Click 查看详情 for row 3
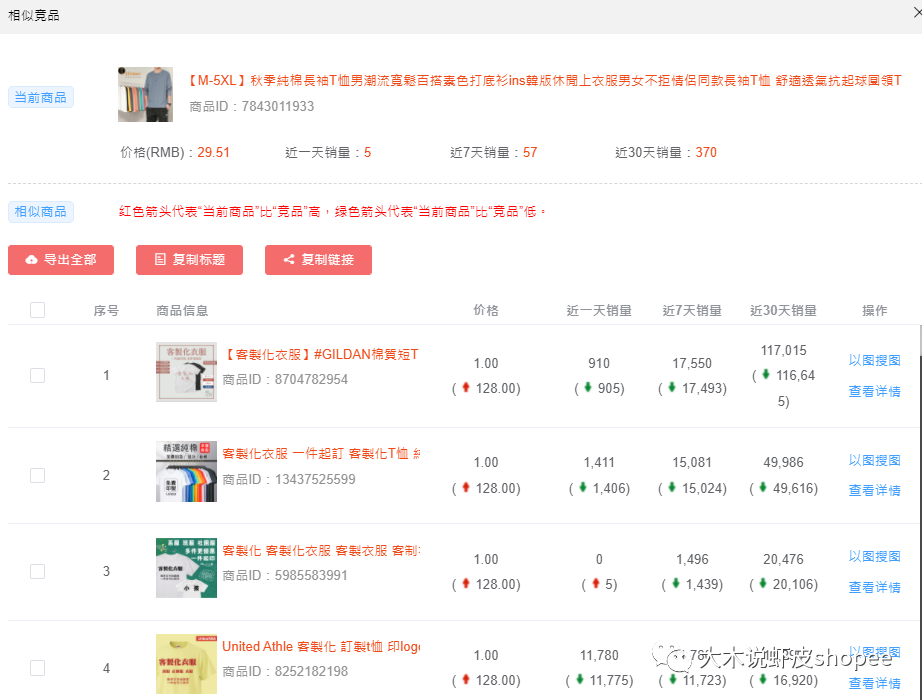Image resolution: width=922 pixels, height=700 pixels. coord(874,587)
